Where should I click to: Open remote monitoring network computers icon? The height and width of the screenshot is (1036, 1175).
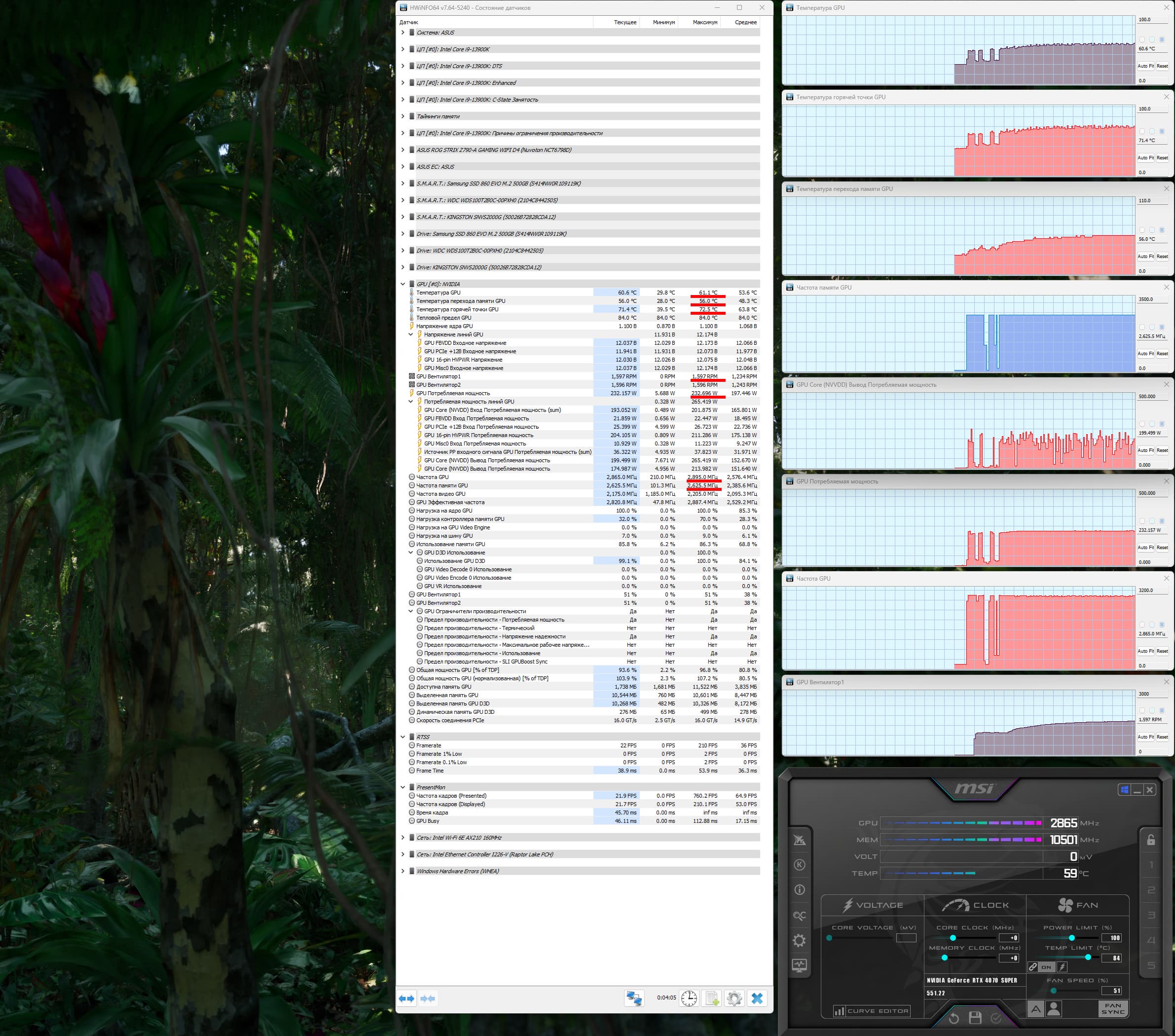634,999
